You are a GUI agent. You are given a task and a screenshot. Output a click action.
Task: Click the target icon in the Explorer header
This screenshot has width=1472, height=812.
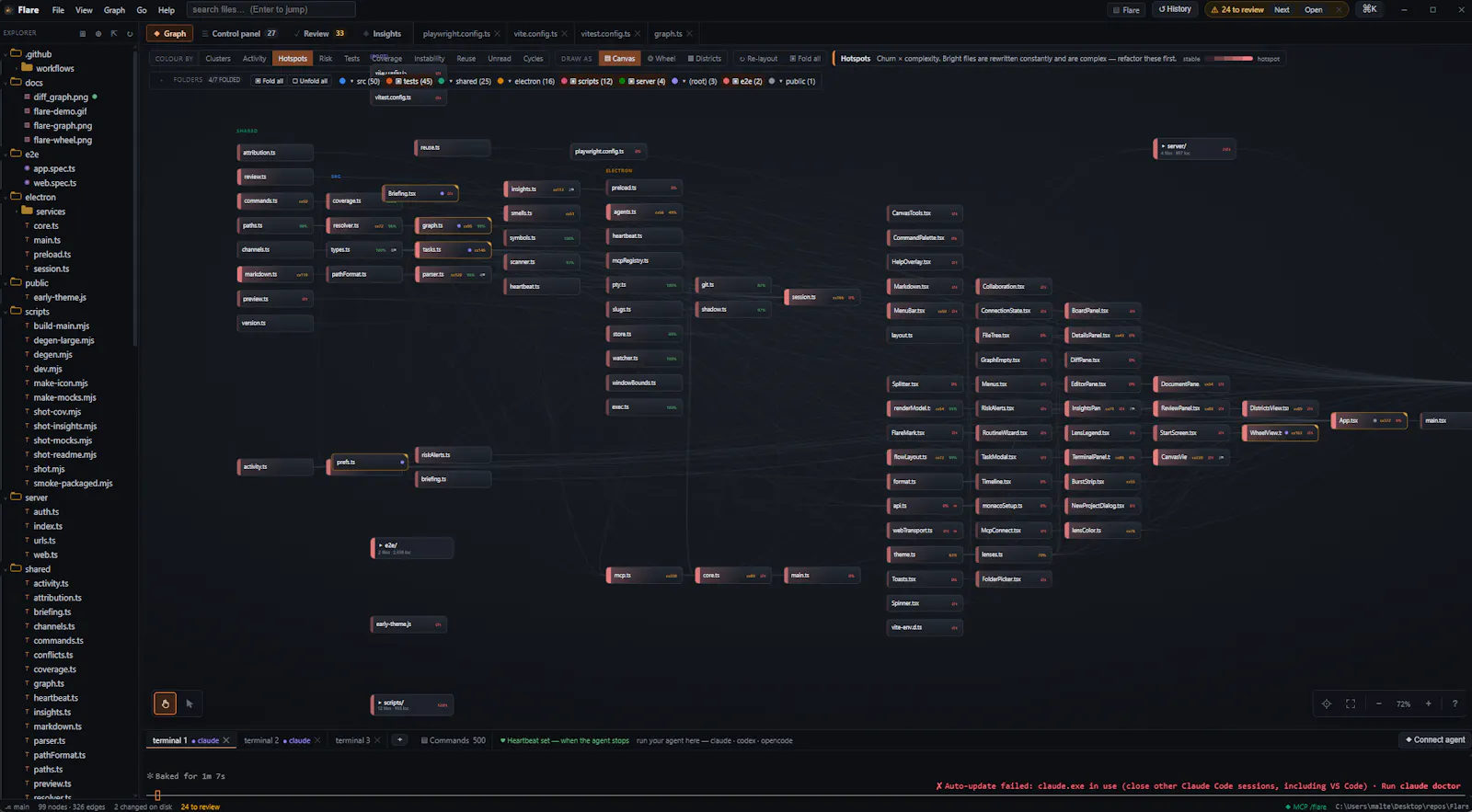tap(98, 33)
